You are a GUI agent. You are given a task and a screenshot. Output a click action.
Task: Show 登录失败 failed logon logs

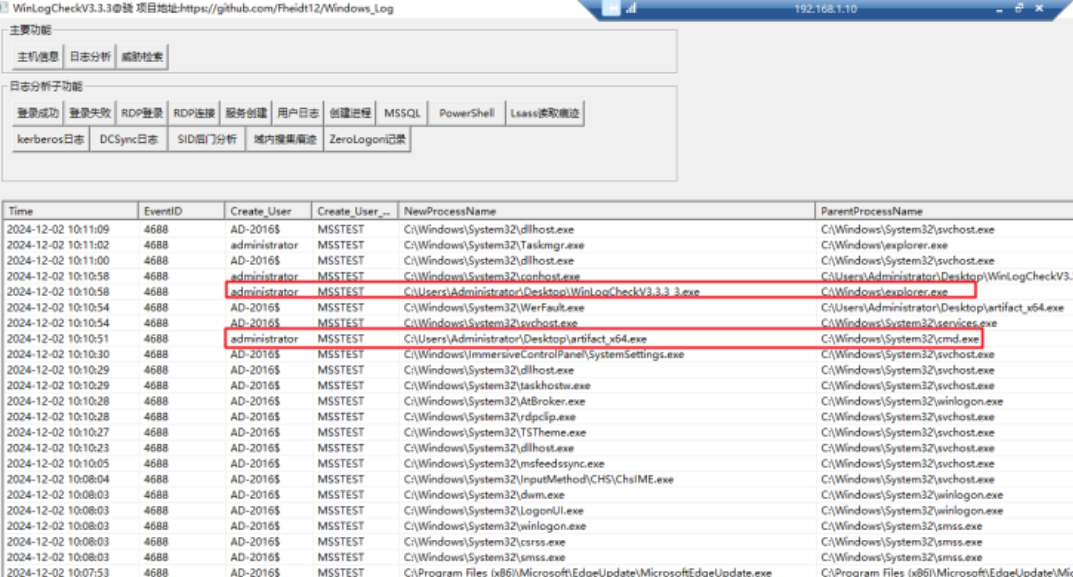90,113
